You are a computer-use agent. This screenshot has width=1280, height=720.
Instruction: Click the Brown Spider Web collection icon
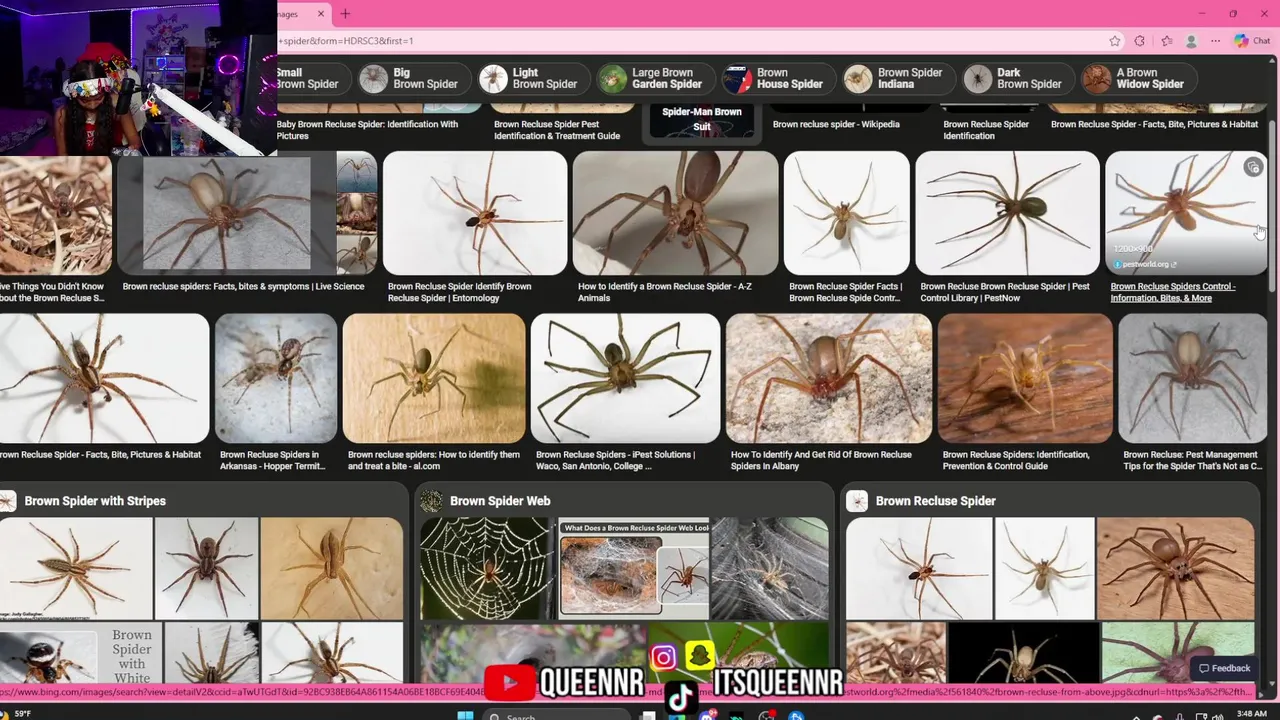432,501
